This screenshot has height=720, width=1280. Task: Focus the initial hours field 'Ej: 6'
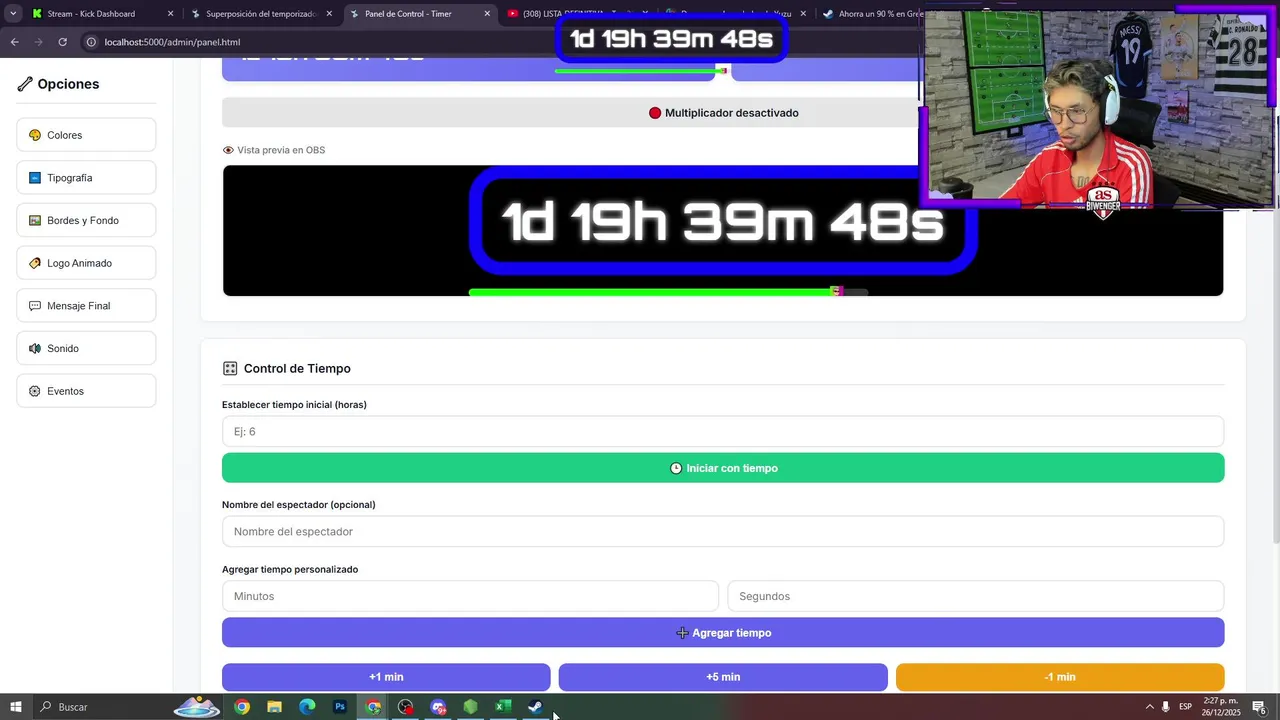coord(723,432)
